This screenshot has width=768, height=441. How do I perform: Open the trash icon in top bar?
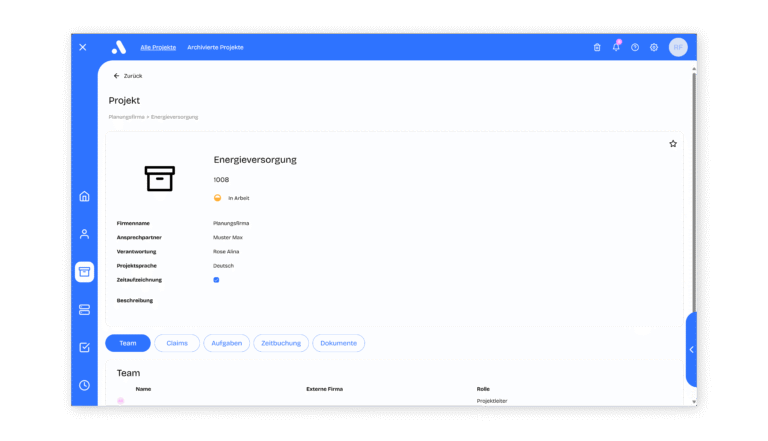click(x=597, y=48)
